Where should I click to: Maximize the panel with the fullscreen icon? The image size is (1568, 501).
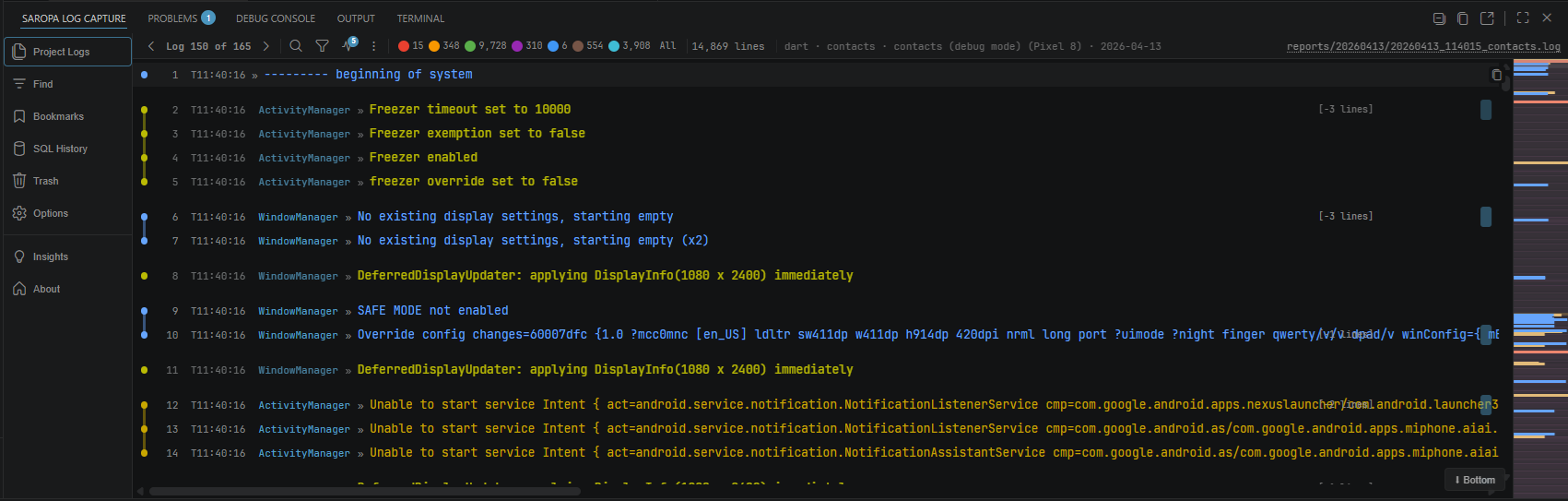(x=1523, y=18)
